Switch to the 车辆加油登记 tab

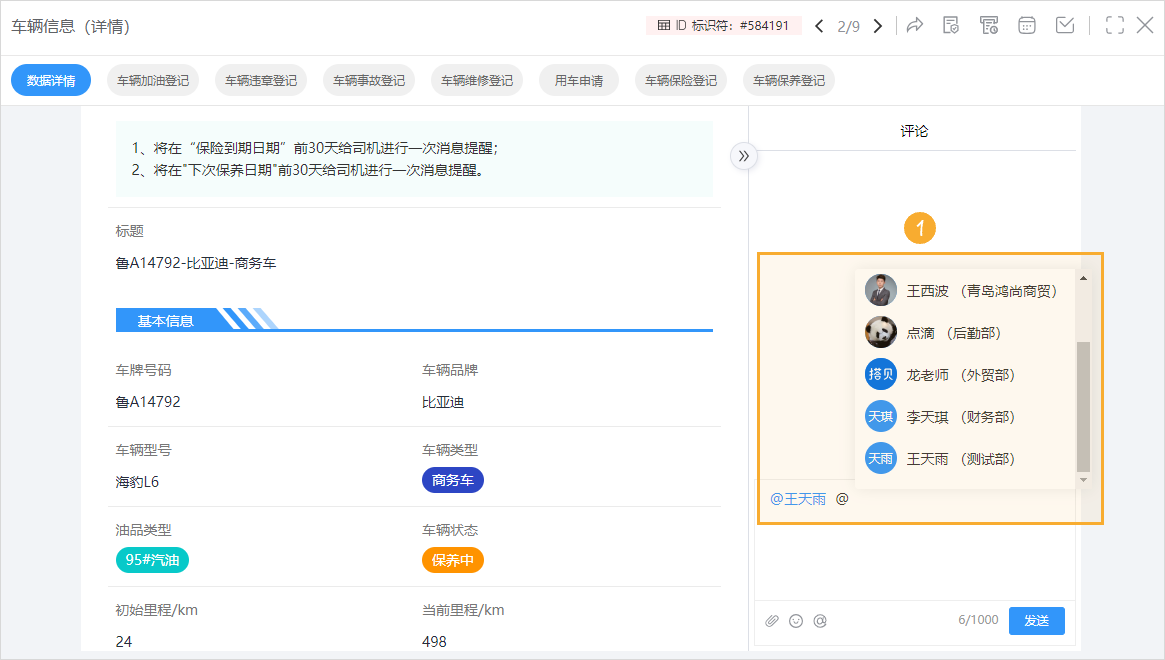click(152, 80)
